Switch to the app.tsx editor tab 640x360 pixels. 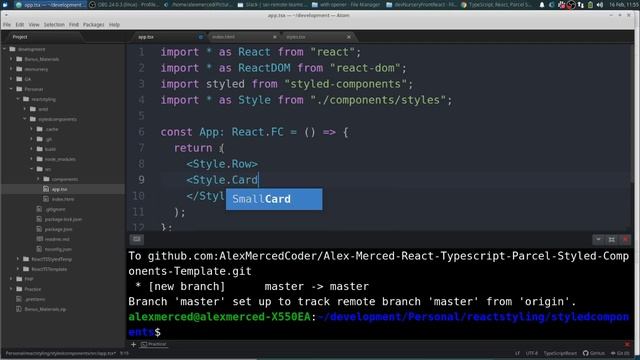[167, 37]
